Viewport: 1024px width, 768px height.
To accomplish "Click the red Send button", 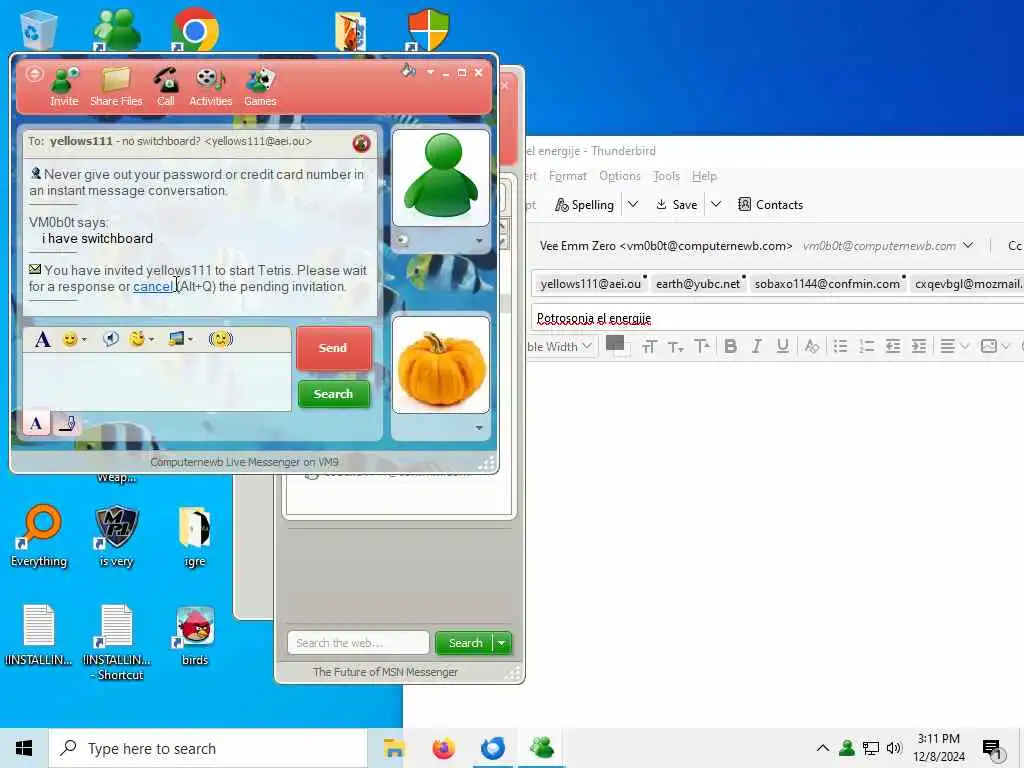I will [334, 348].
